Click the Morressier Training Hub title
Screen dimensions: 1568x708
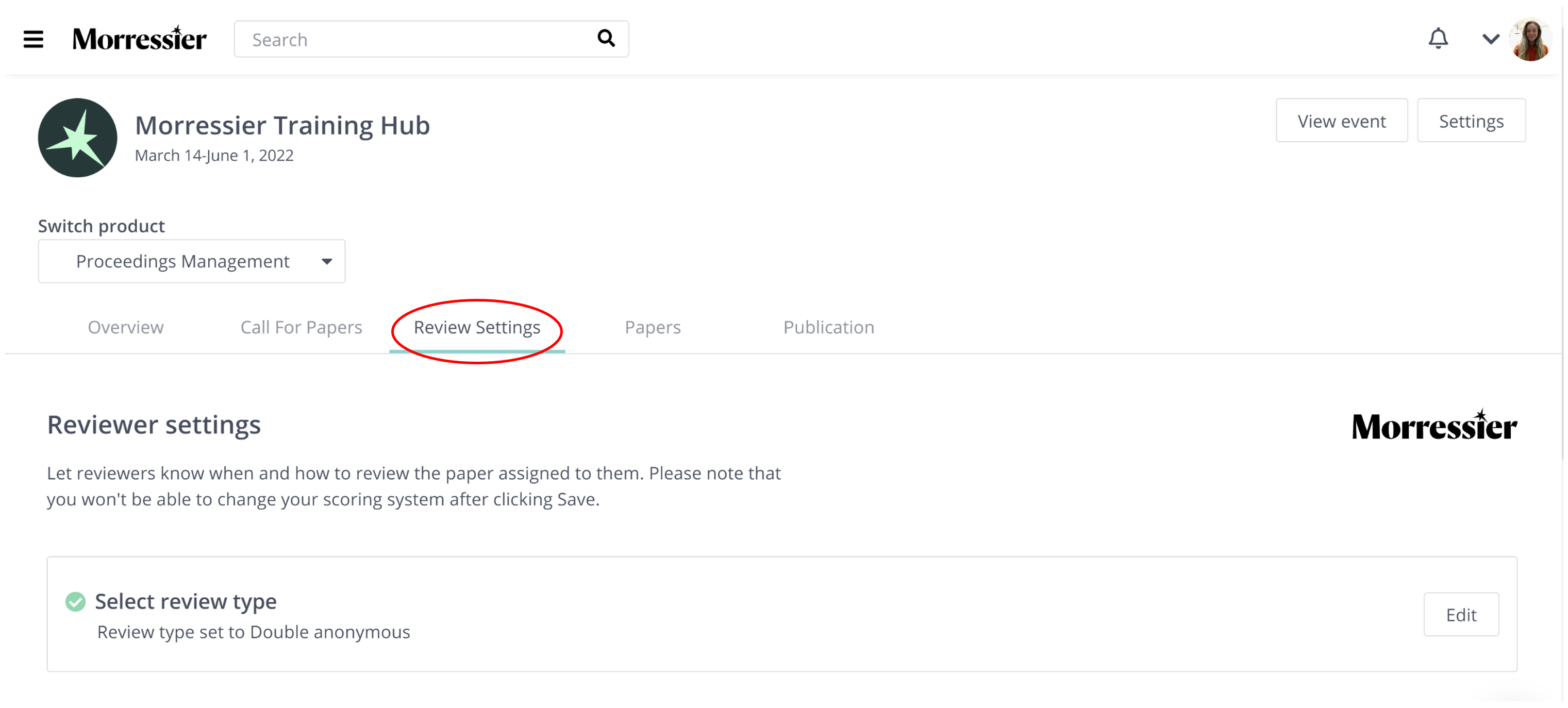[282, 125]
